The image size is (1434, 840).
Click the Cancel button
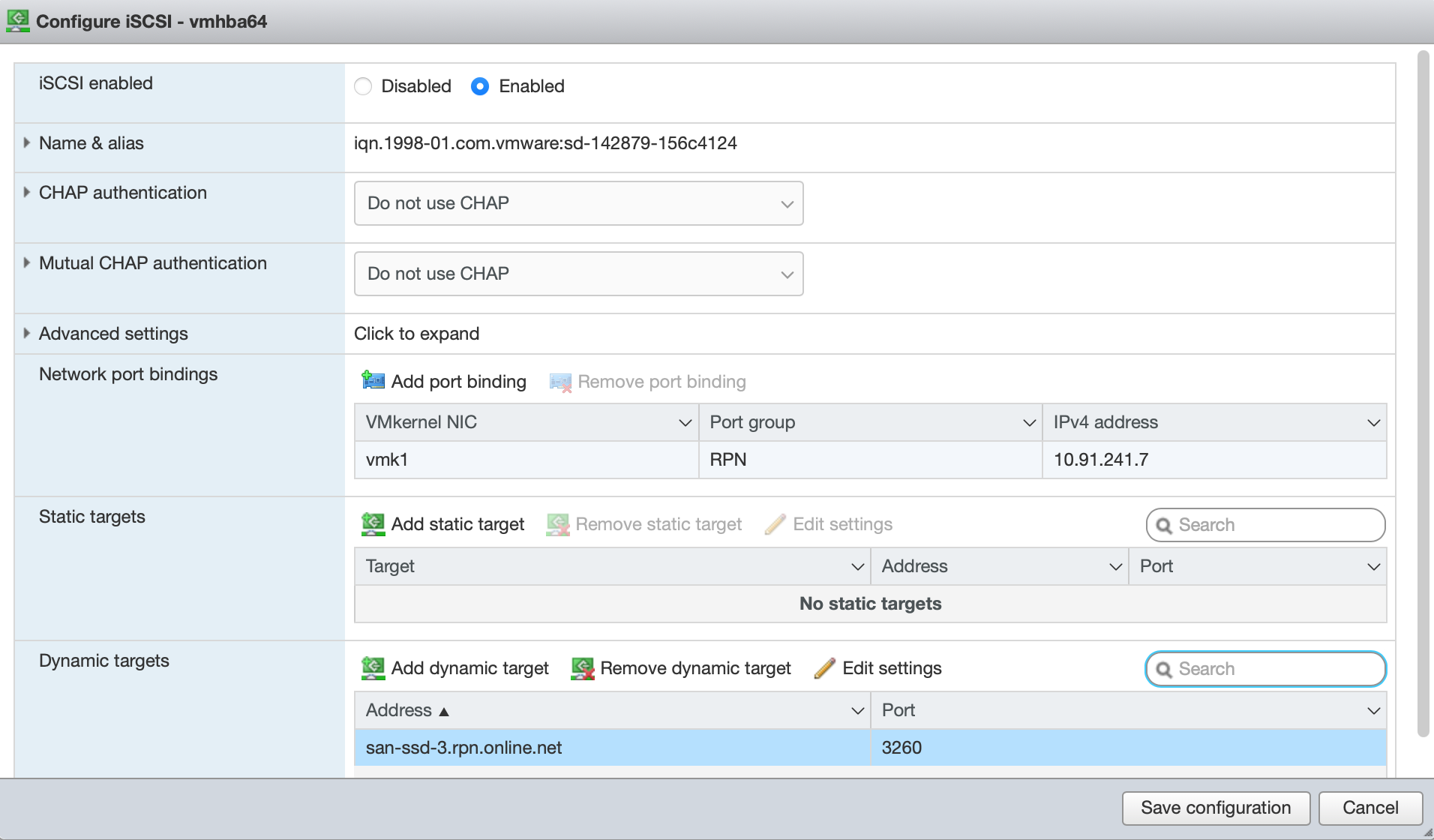coord(1369,808)
